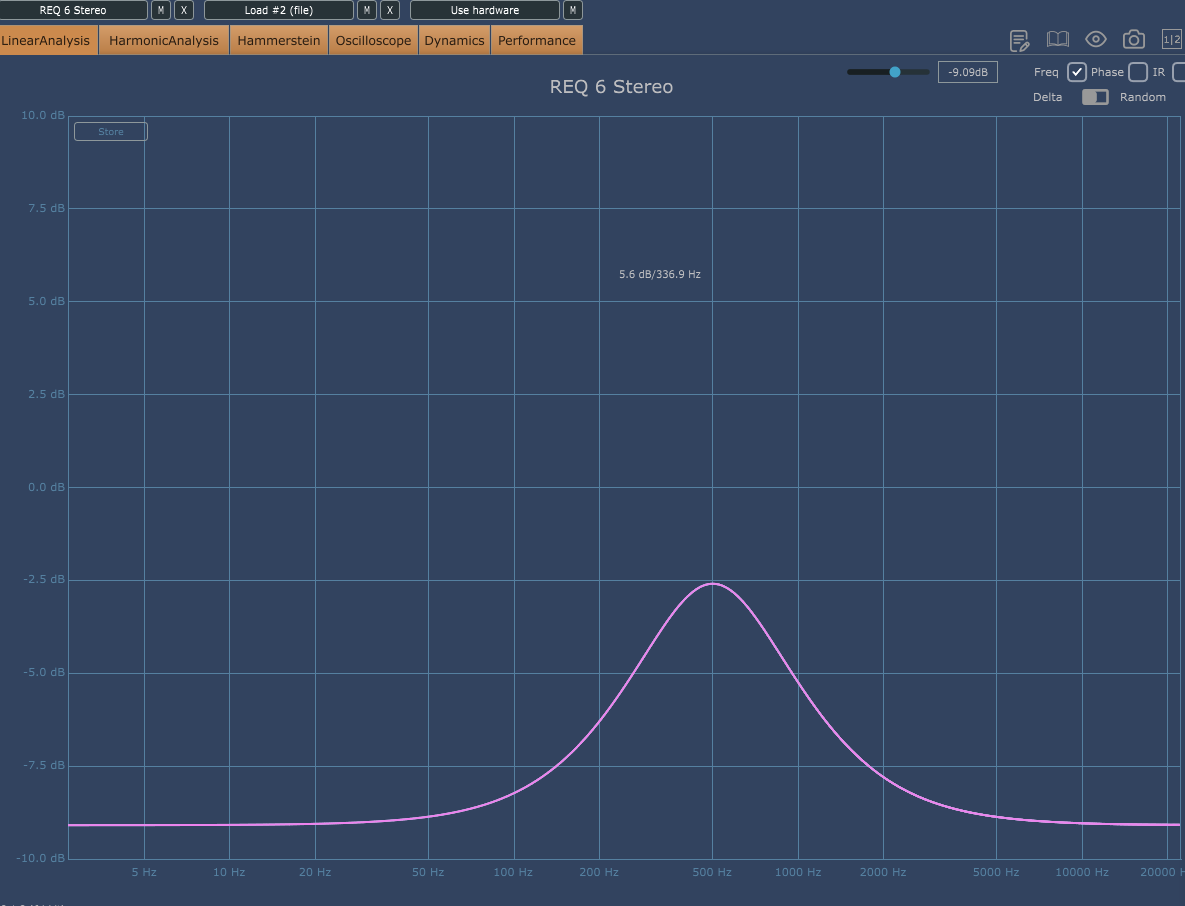
Task: Switch to the HarmonicAnalysis tab
Action: click(x=164, y=41)
